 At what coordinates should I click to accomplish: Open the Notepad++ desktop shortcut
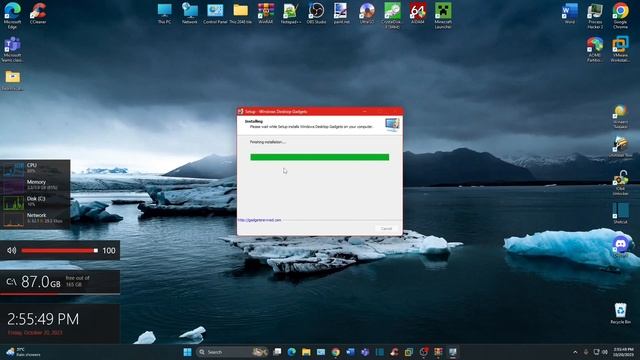pos(291,13)
